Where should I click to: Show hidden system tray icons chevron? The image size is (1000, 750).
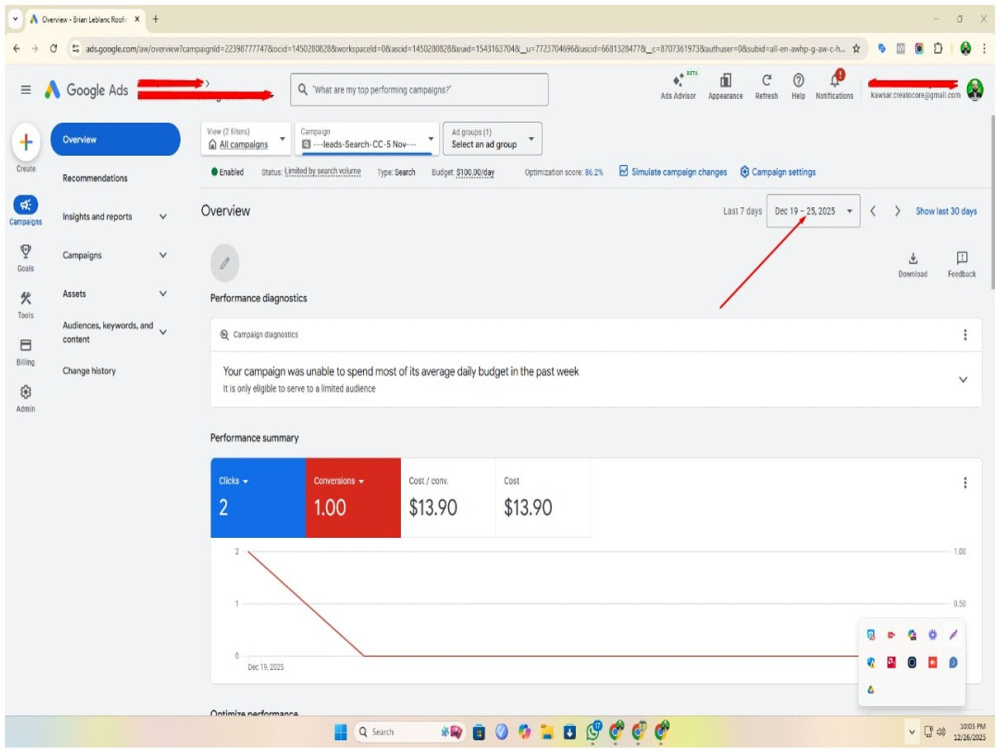tap(911, 732)
